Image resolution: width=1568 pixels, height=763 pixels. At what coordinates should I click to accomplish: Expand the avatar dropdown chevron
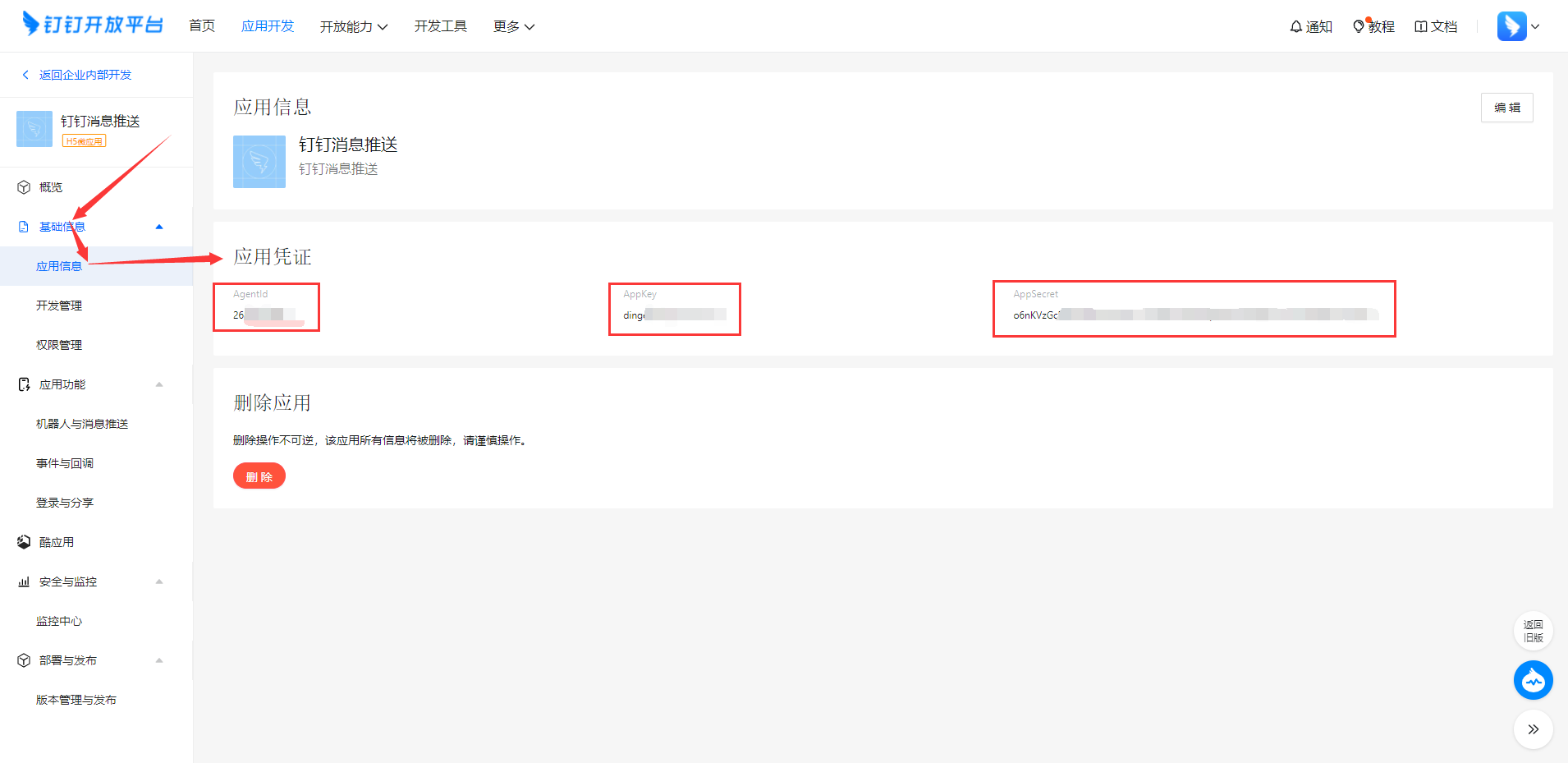tap(1535, 26)
